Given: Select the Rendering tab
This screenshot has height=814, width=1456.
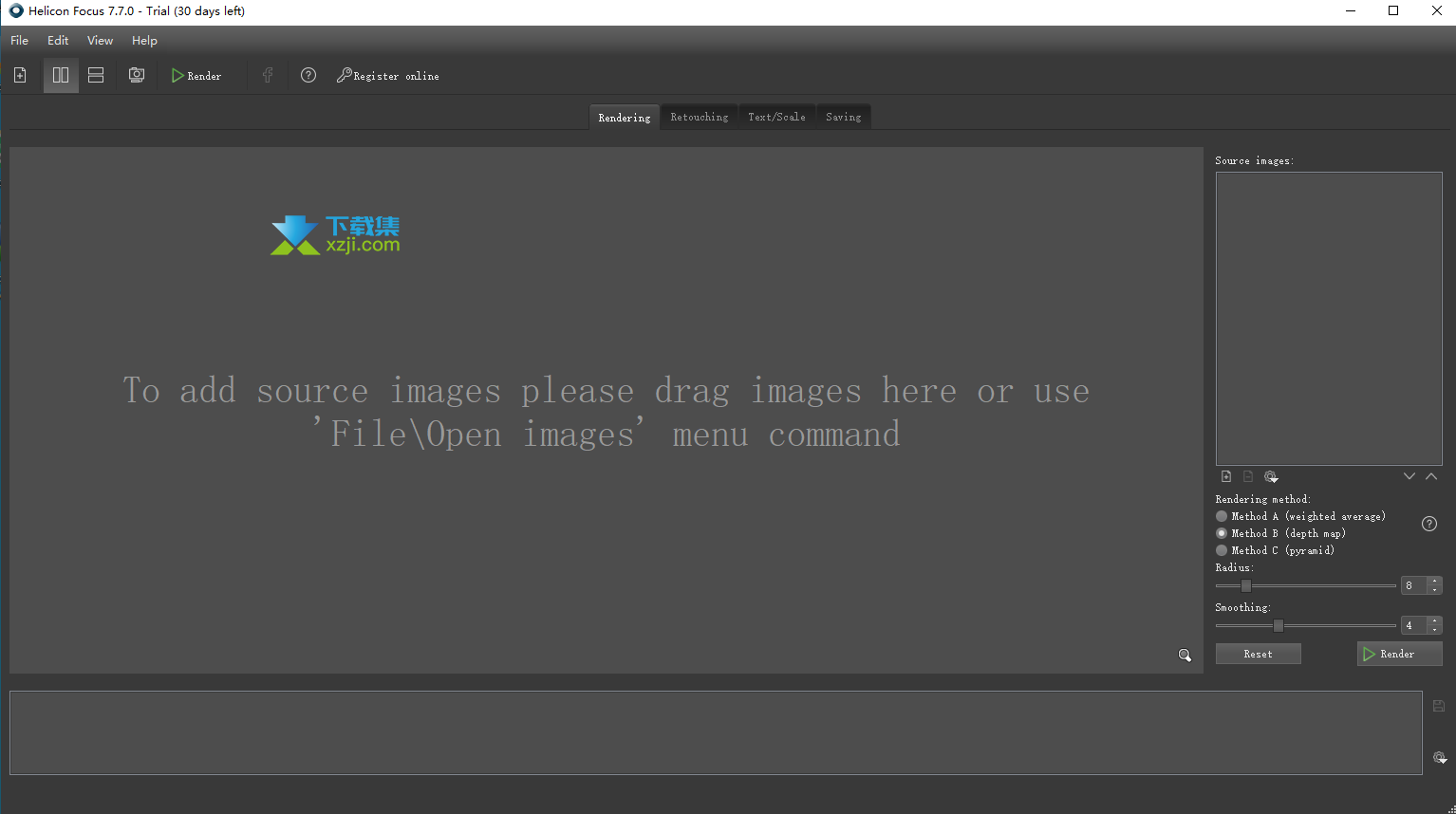Looking at the screenshot, I should pos(625,117).
